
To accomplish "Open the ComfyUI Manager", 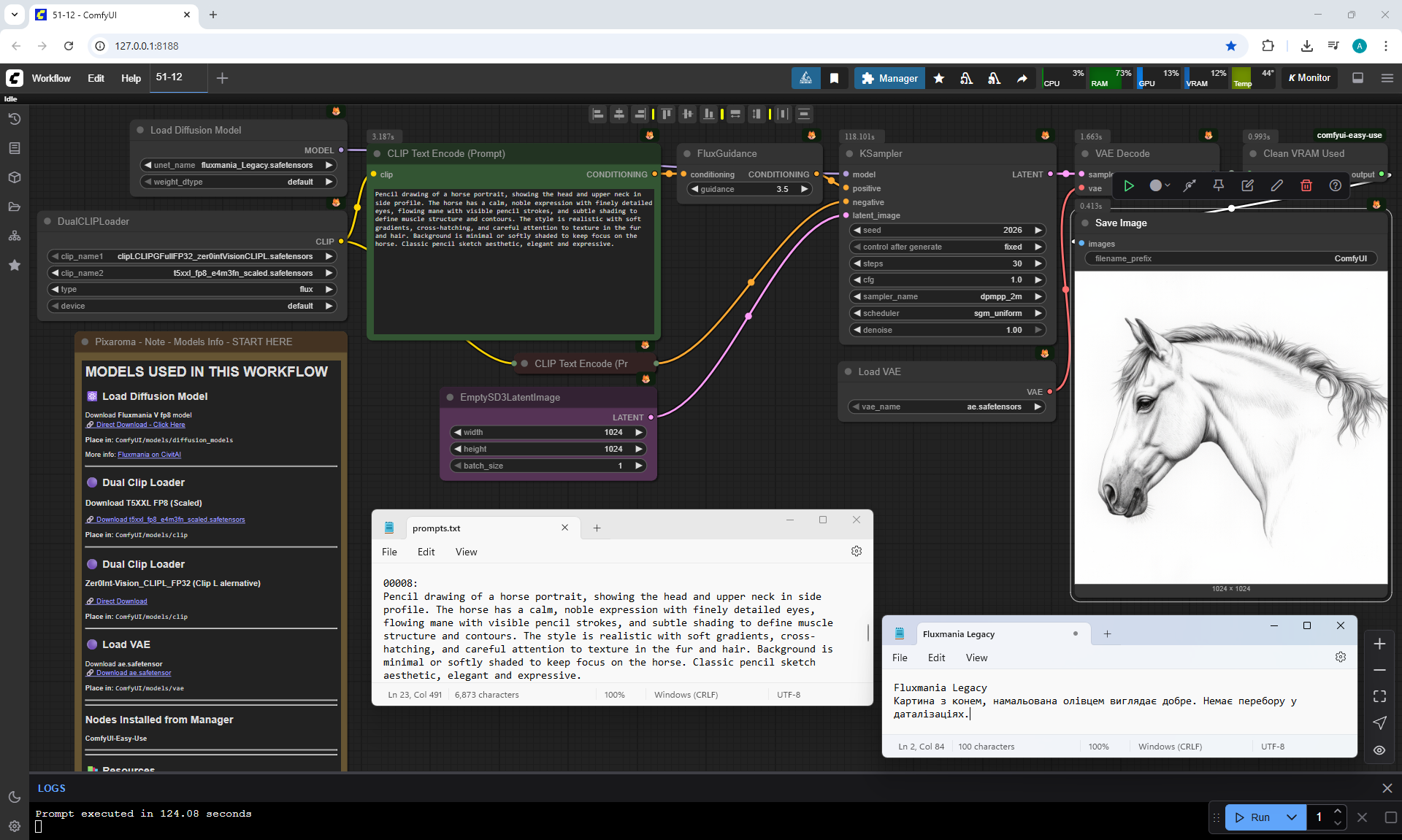I will [x=889, y=78].
